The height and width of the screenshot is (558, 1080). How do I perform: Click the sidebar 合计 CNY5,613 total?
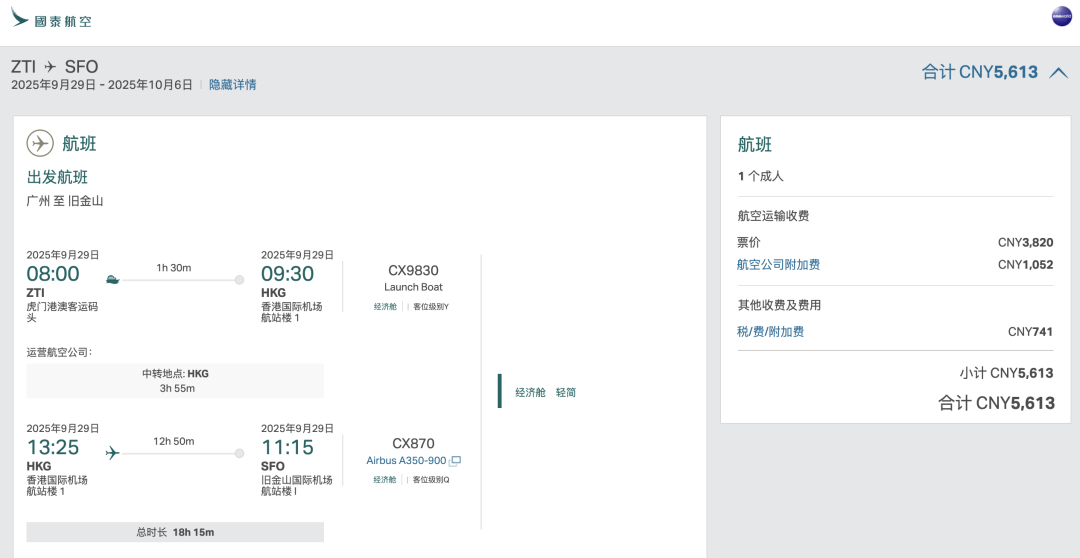point(996,402)
